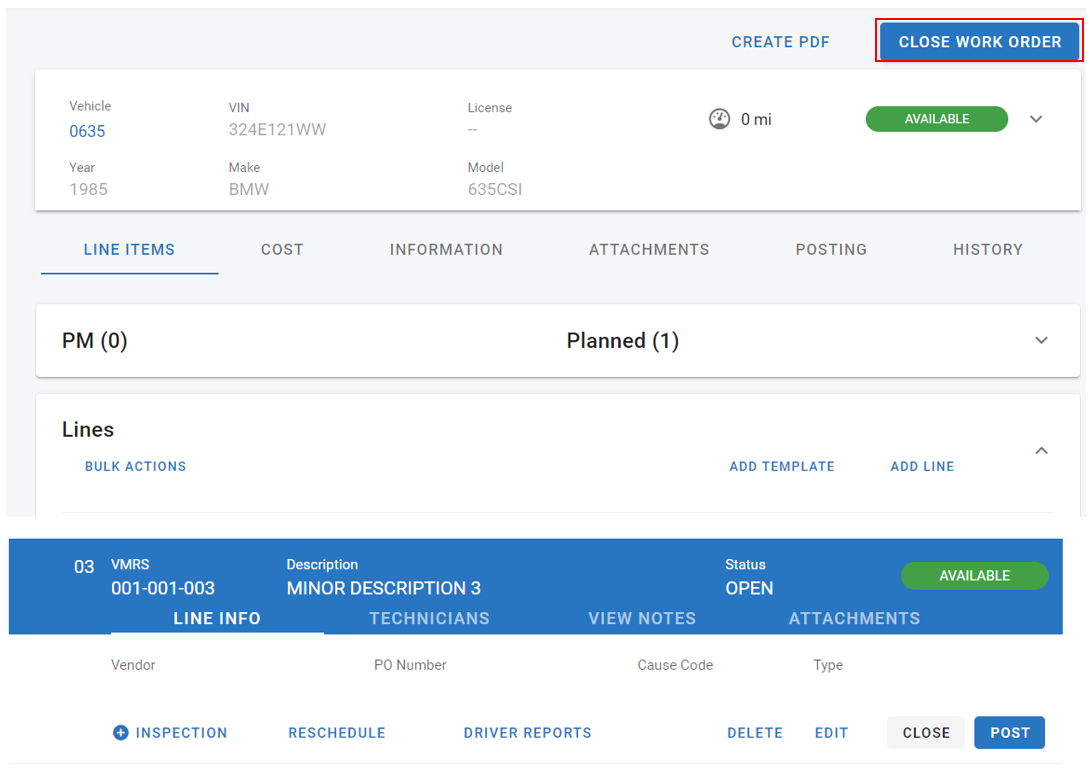Viewport: 1090px width, 770px height.
Task: Open Bulk Actions for lines
Action: tap(135, 466)
